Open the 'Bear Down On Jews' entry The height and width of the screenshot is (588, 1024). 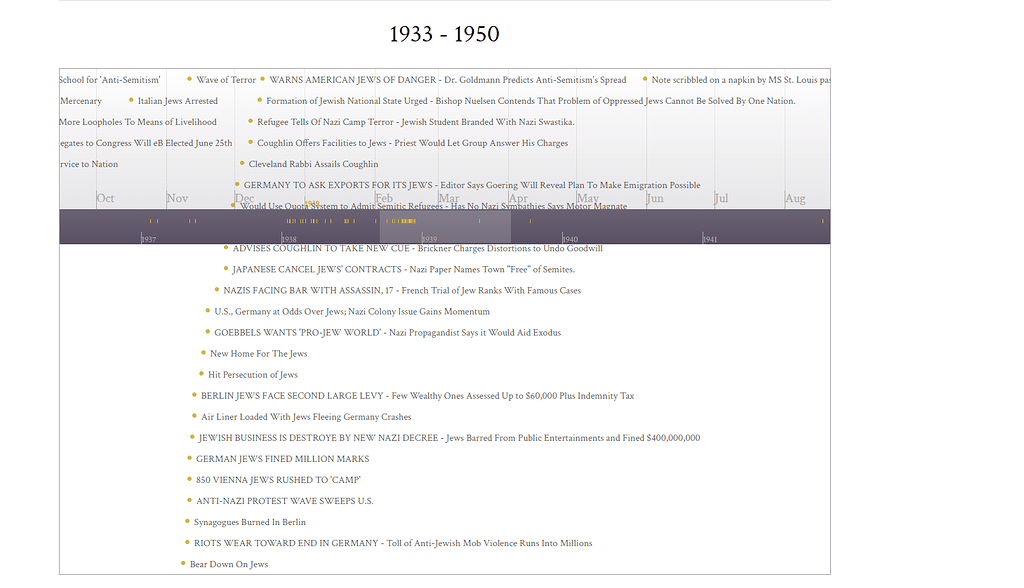pos(228,563)
